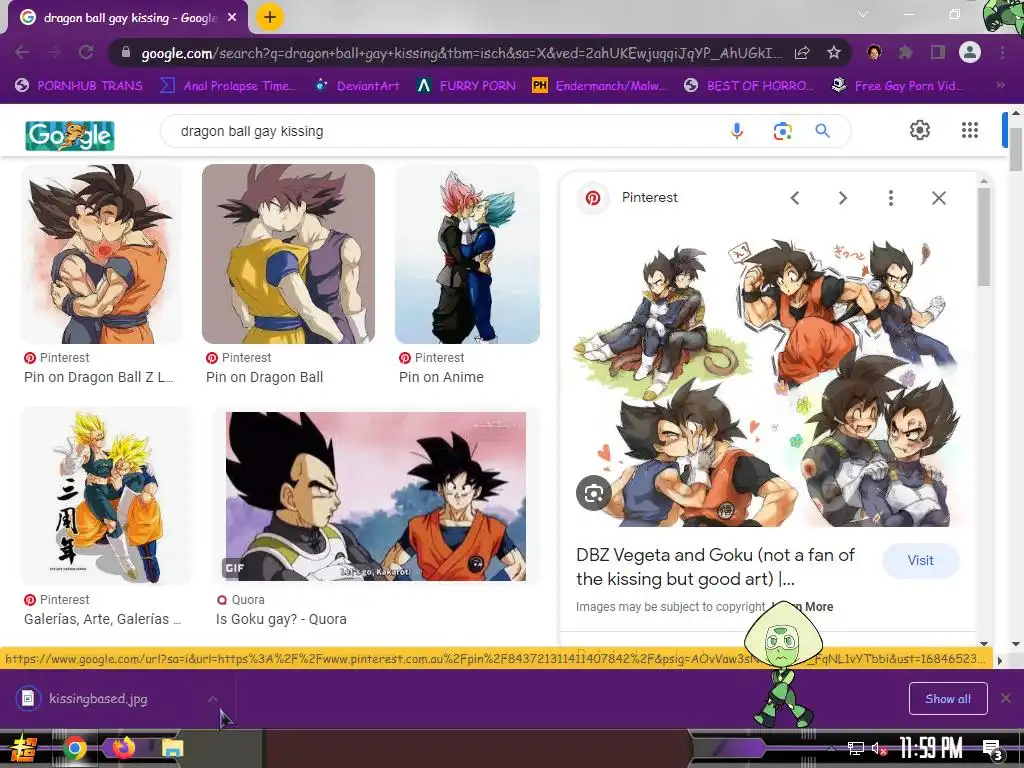Click into the Google search box

444,131
